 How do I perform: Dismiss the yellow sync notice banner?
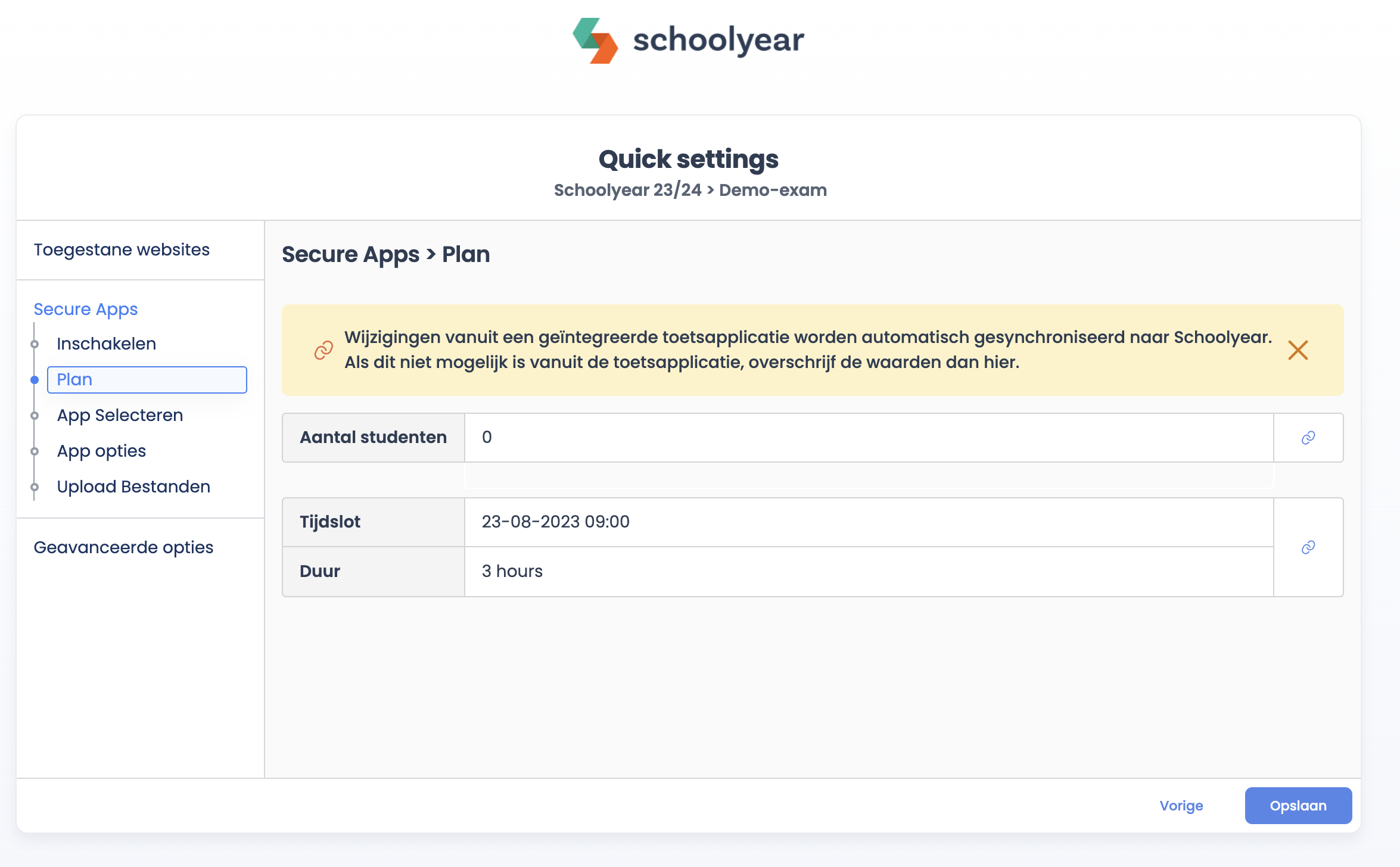1298,350
